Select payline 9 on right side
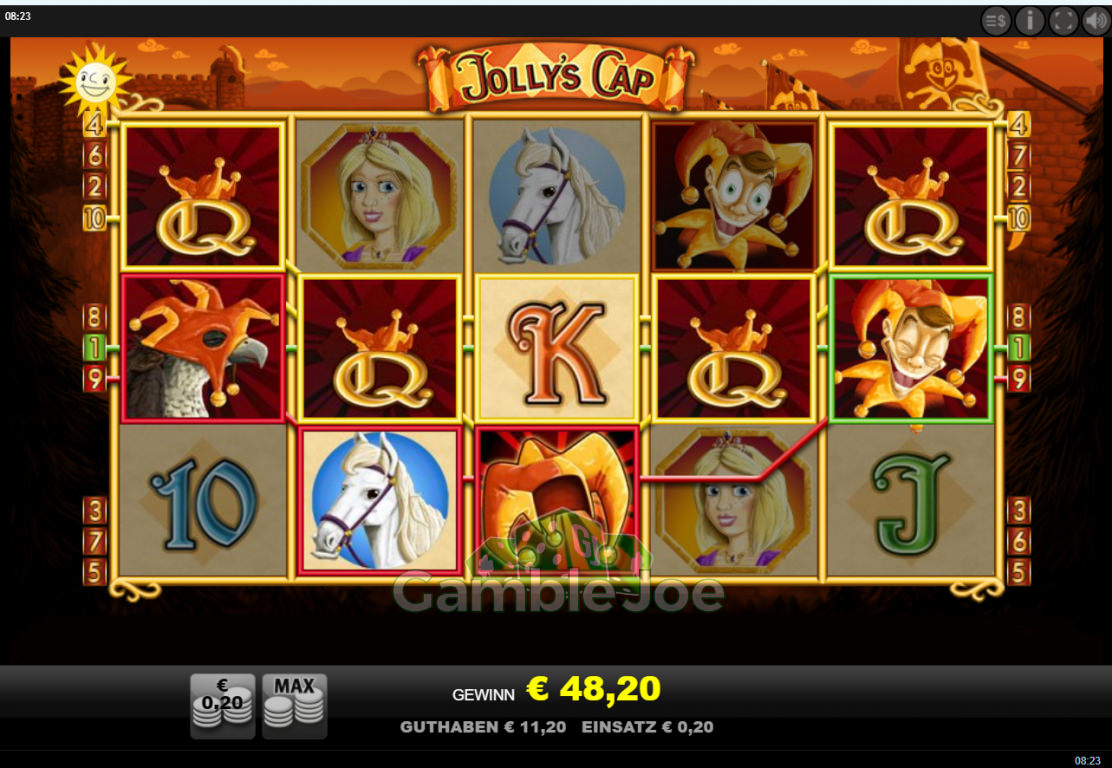 click(x=1018, y=379)
